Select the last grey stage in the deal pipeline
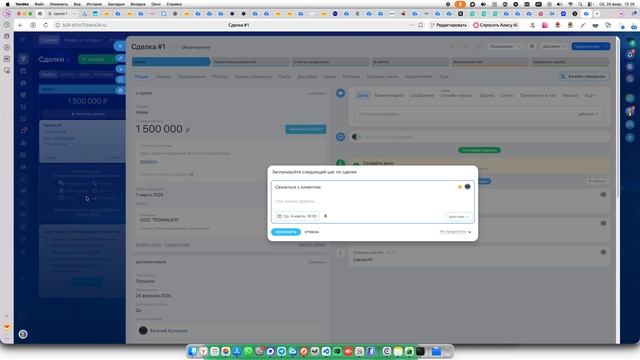640x360 pixels. [x=569, y=62]
